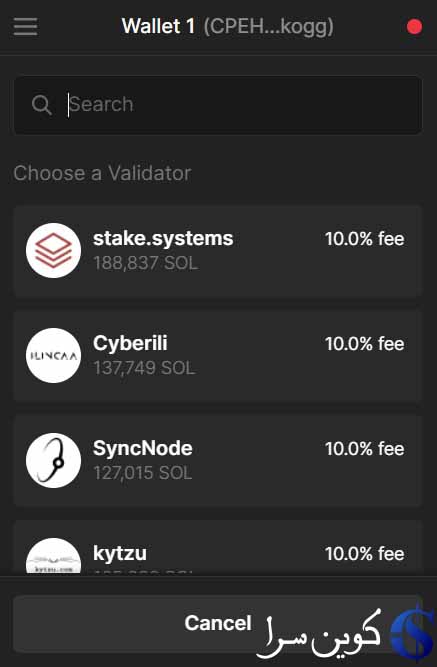This screenshot has width=437, height=667.
Task: Select the Cyberili validator name
Action: coord(130,343)
